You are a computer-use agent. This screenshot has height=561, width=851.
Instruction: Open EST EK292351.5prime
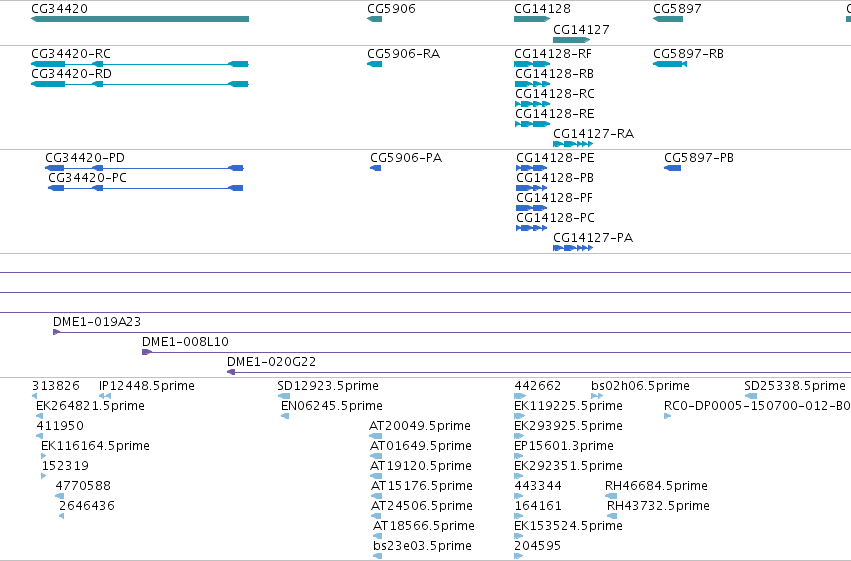[518, 476]
